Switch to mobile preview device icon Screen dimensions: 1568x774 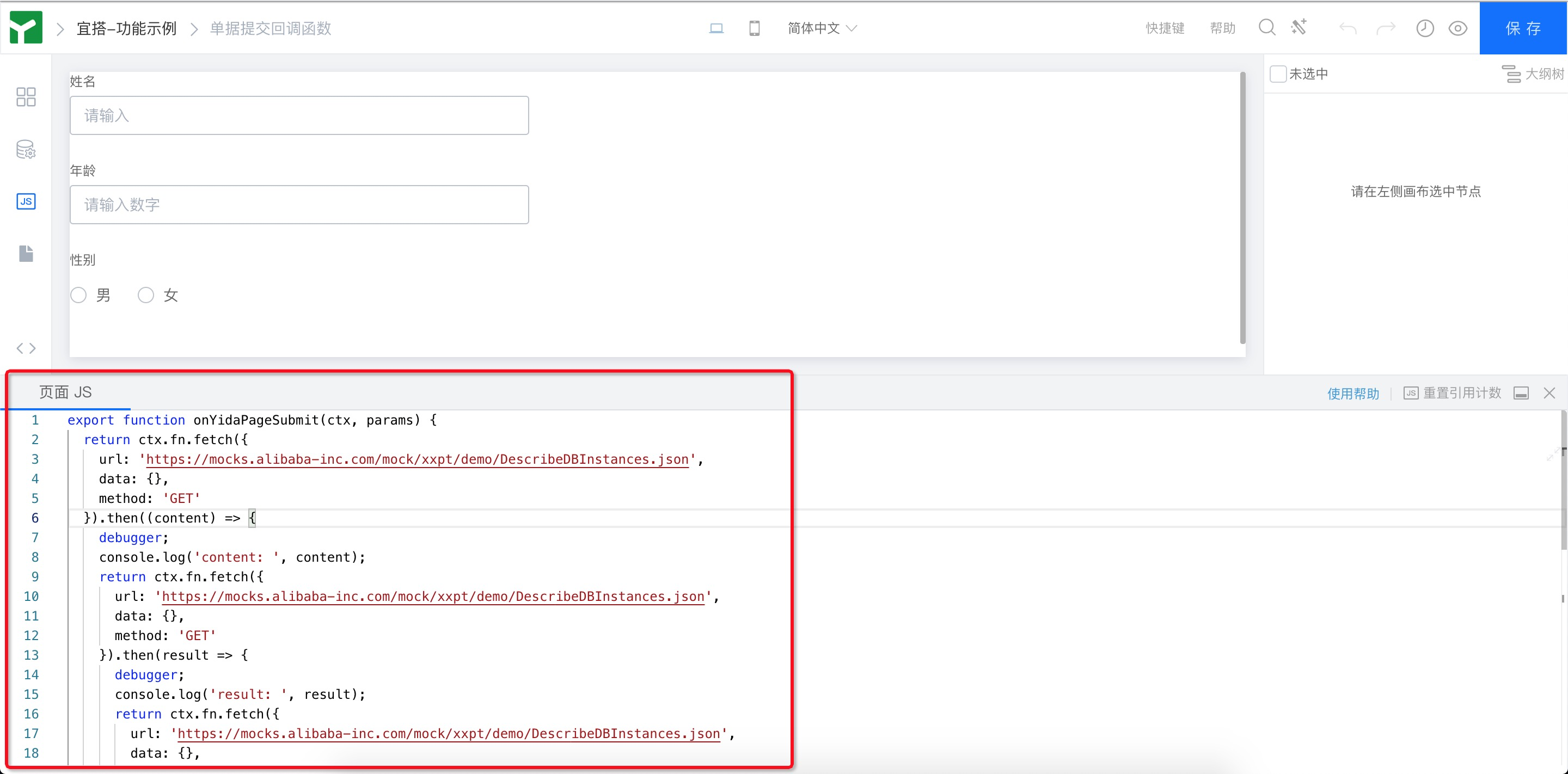[754, 28]
